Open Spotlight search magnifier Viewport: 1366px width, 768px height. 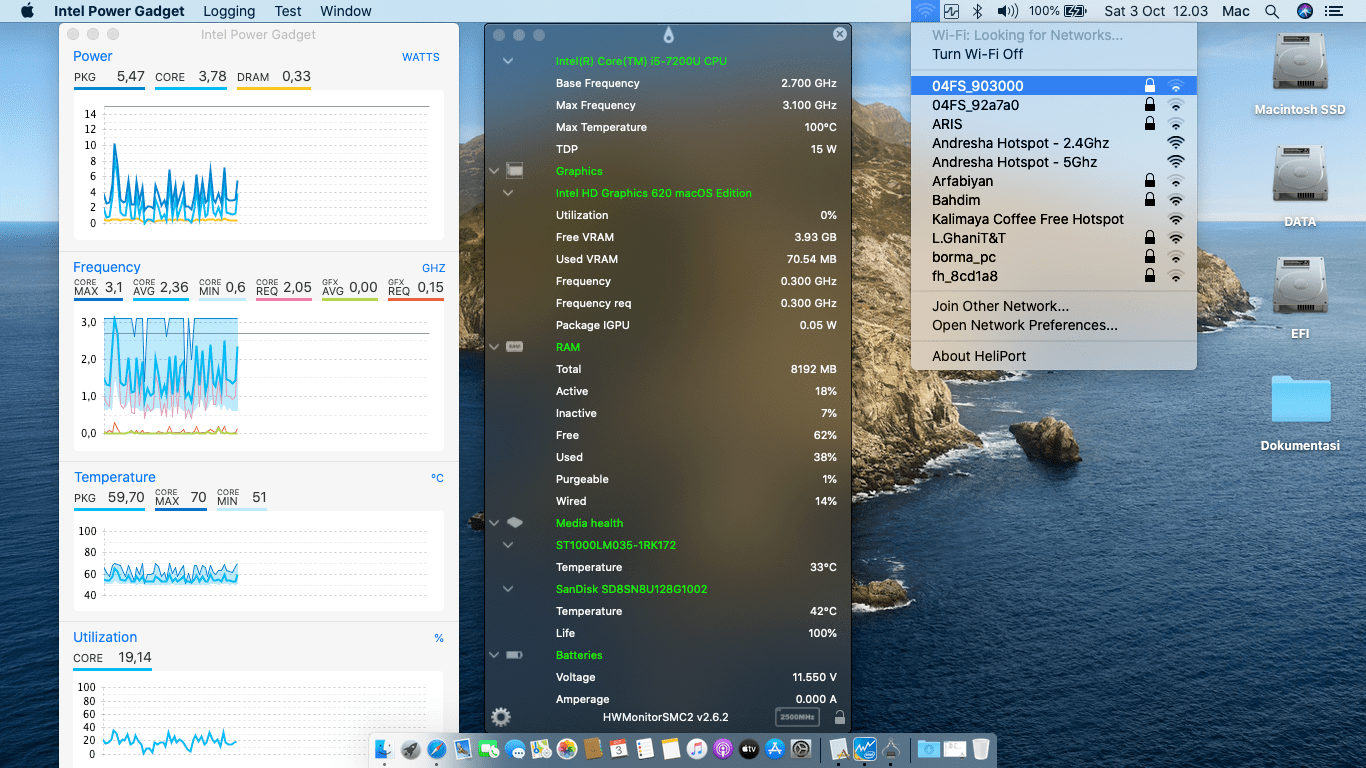(x=1272, y=11)
